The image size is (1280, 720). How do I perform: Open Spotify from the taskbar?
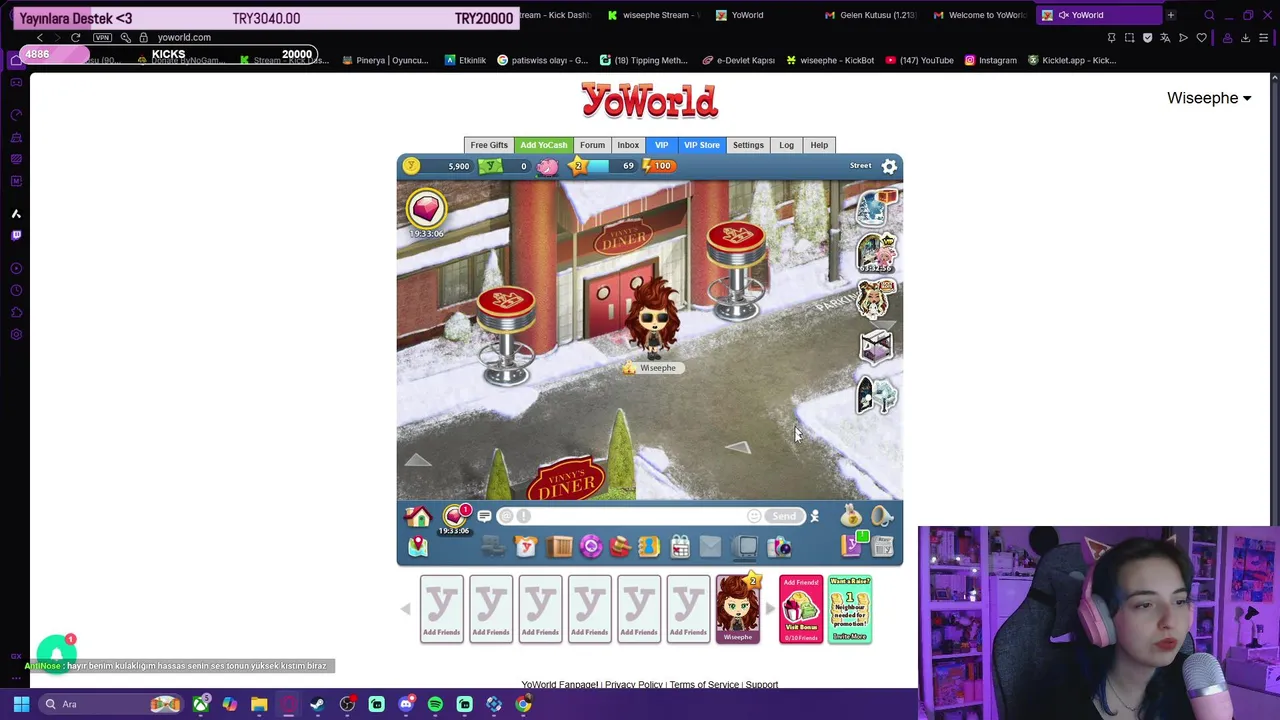point(435,704)
